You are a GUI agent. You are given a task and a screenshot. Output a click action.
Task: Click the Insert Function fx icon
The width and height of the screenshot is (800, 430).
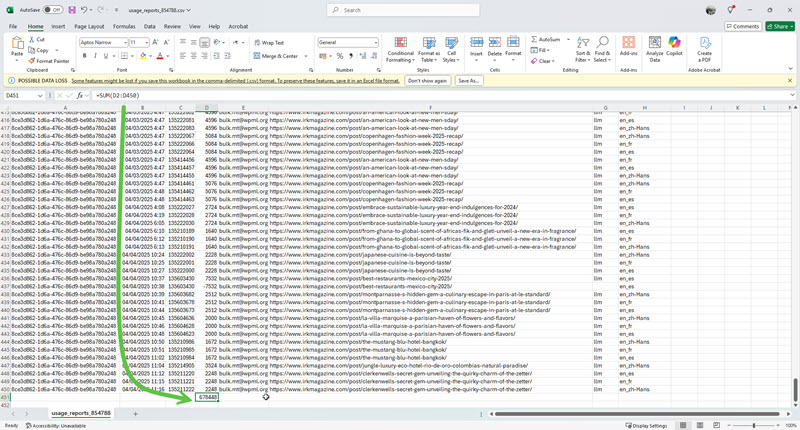[x=80, y=95]
